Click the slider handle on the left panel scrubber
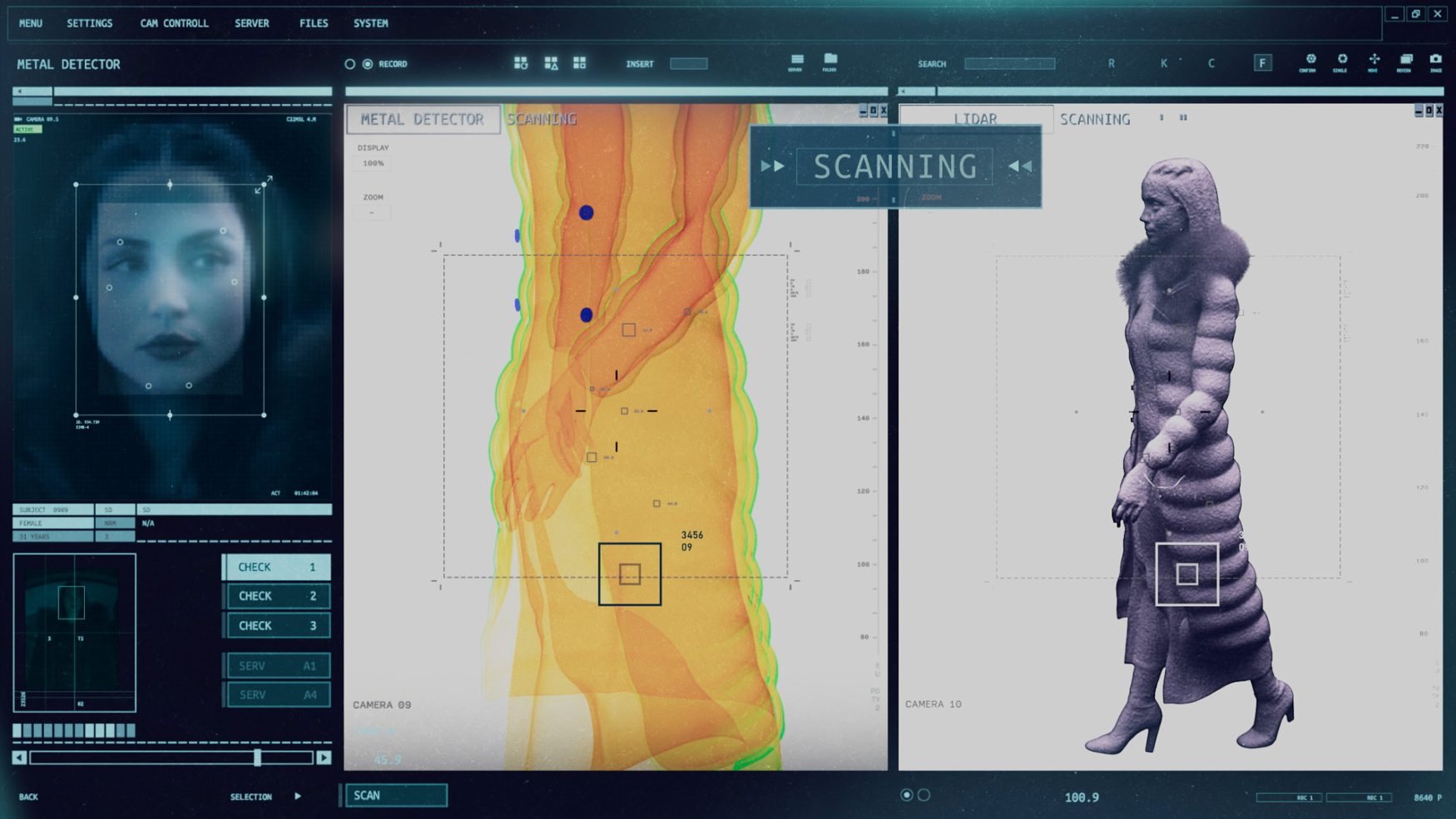Viewport: 1456px width, 819px height. coord(258,757)
